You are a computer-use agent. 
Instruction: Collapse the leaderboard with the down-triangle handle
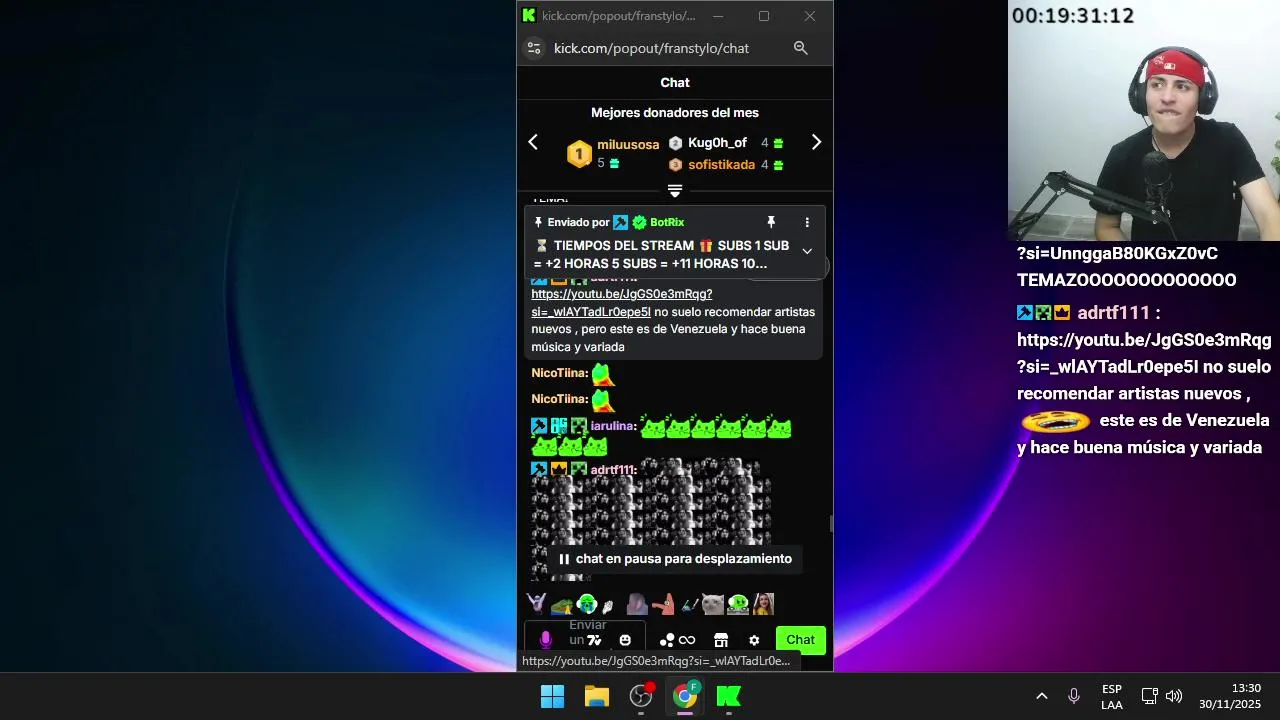click(x=675, y=190)
